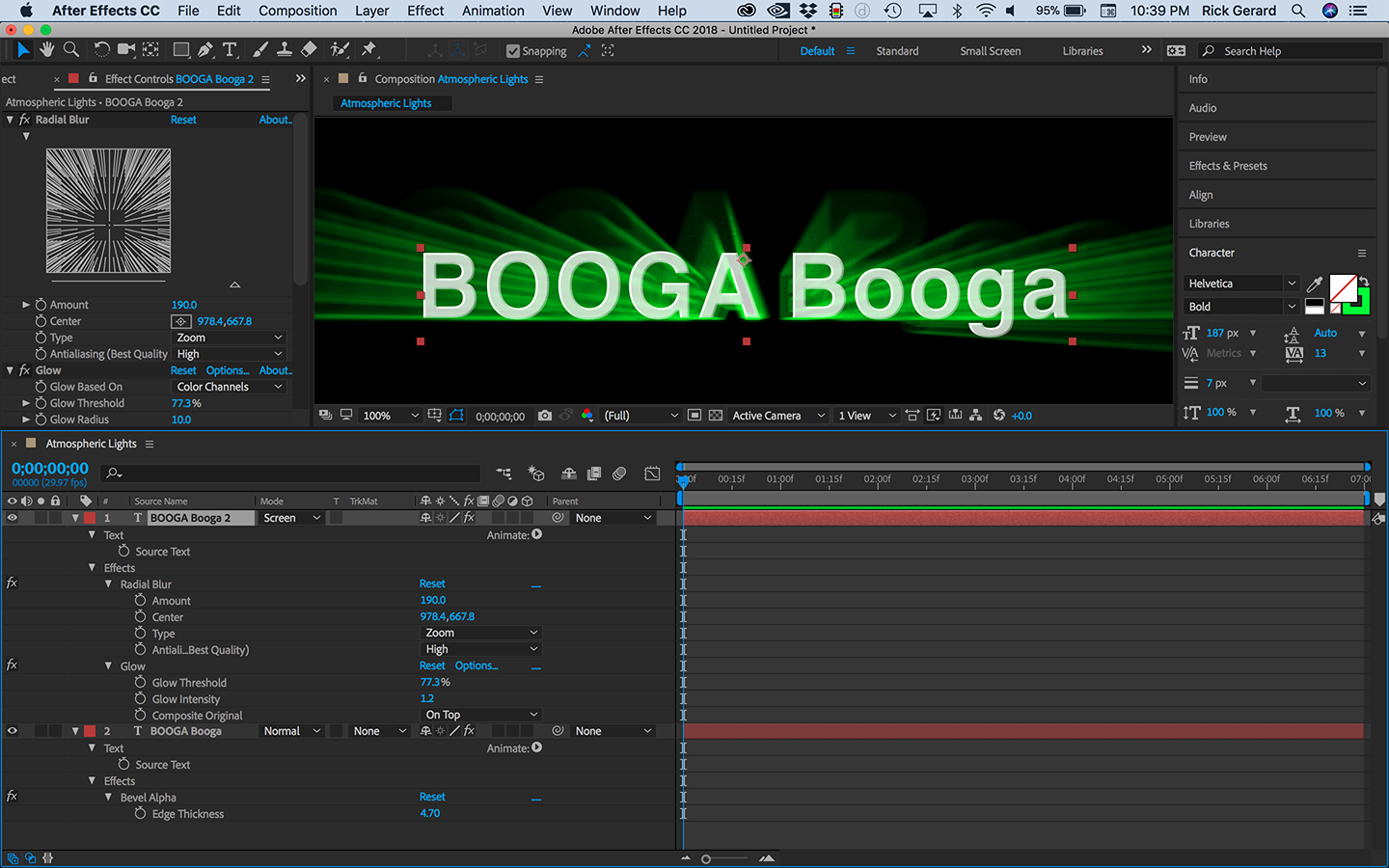The width and height of the screenshot is (1389, 868).
Task: Select the Zoom magnifier tool
Action: (70, 49)
